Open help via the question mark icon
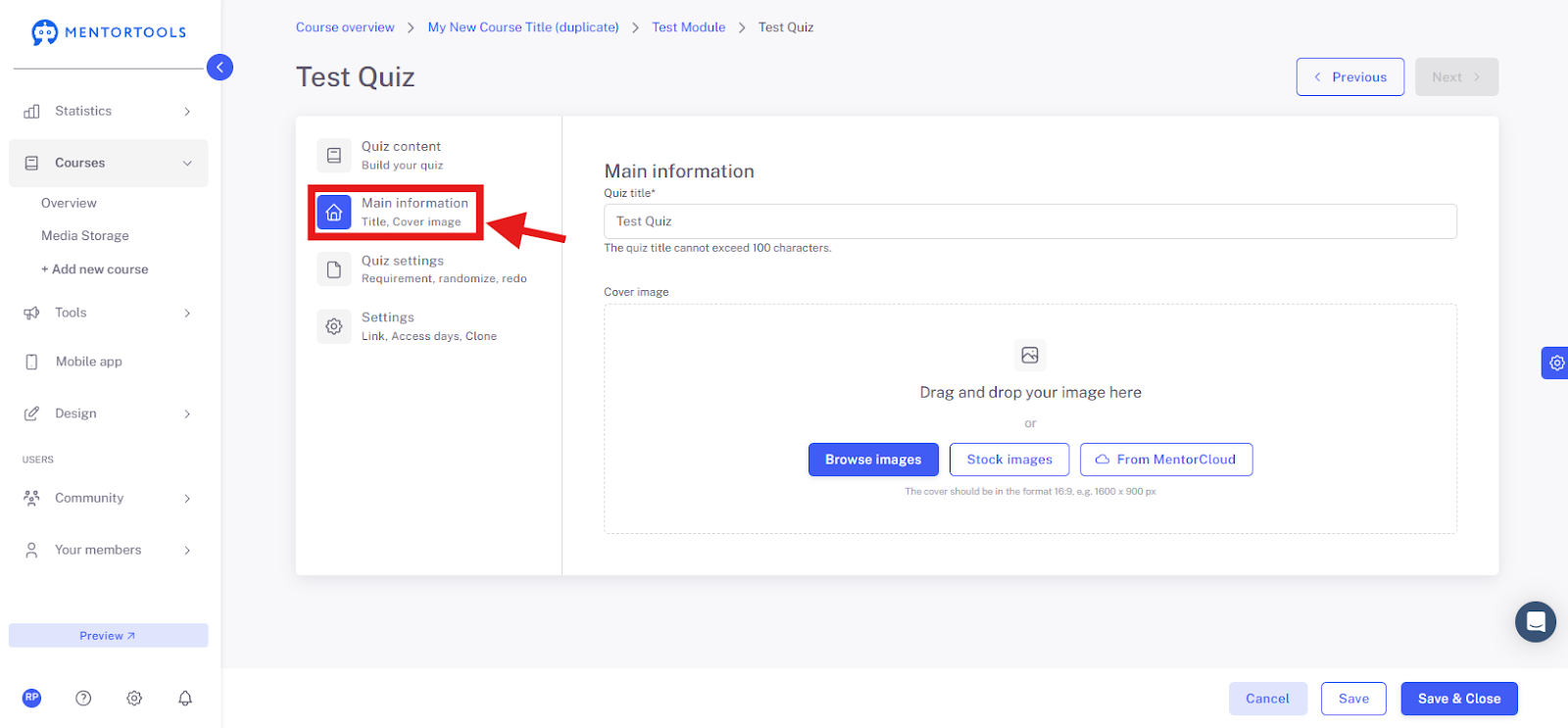 (x=83, y=699)
